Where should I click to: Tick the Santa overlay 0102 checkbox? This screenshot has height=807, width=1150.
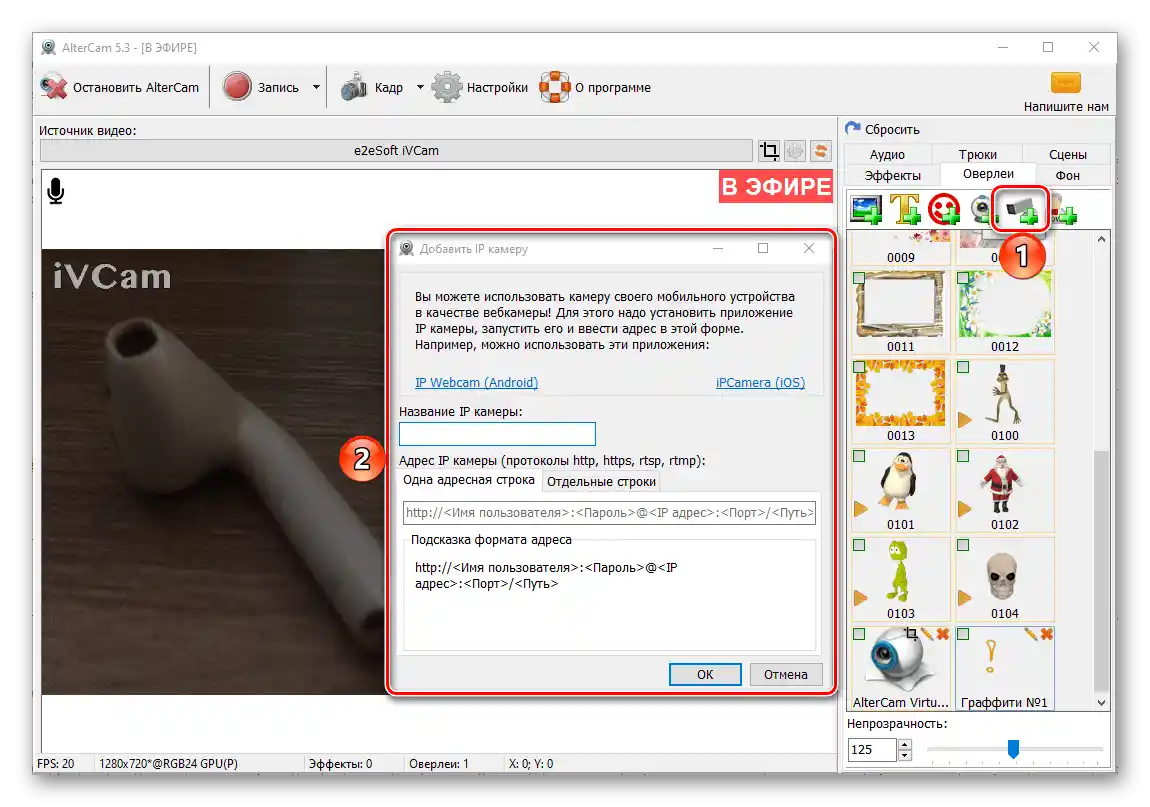click(x=964, y=456)
